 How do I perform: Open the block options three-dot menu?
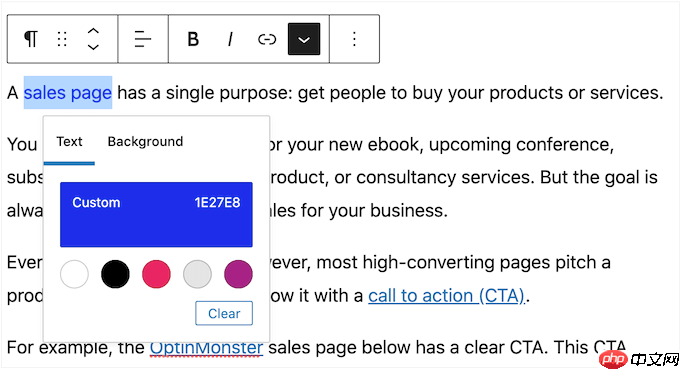[x=354, y=39]
